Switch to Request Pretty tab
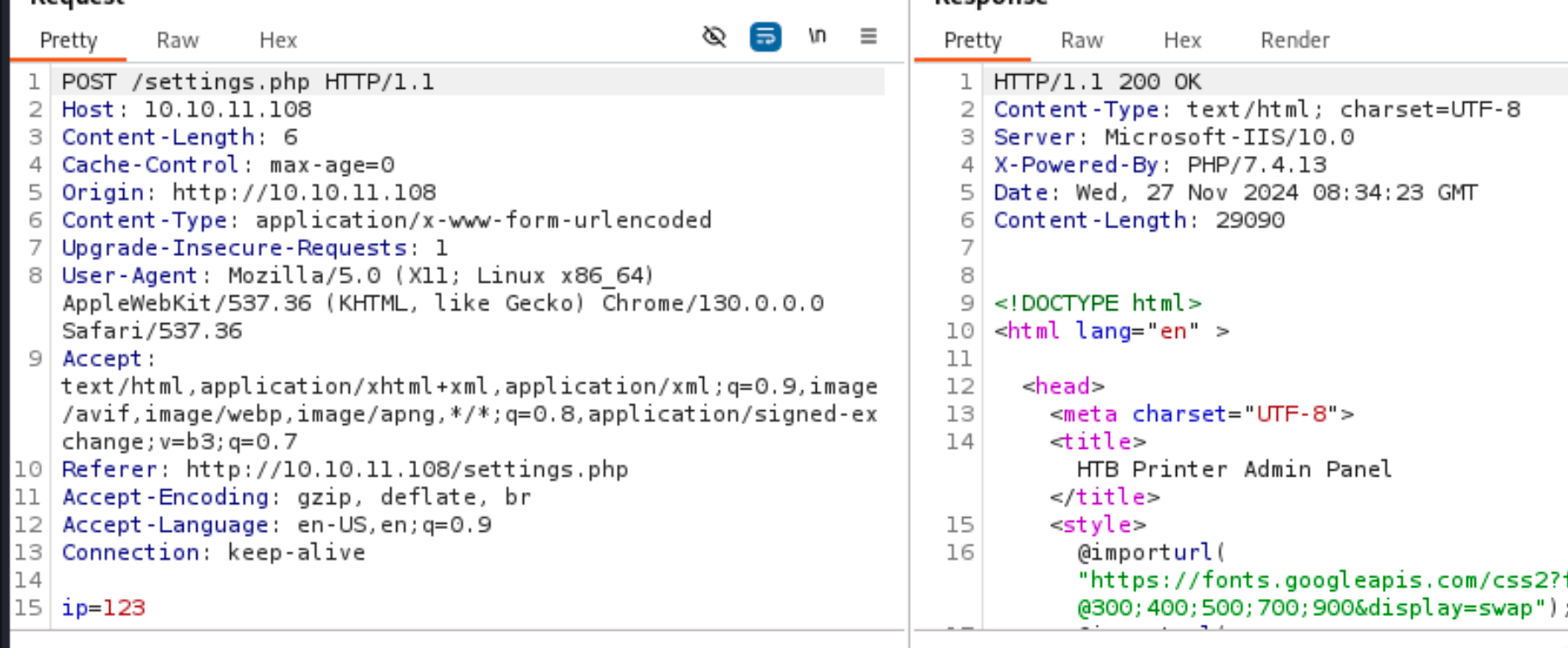 click(x=69, y=40)
